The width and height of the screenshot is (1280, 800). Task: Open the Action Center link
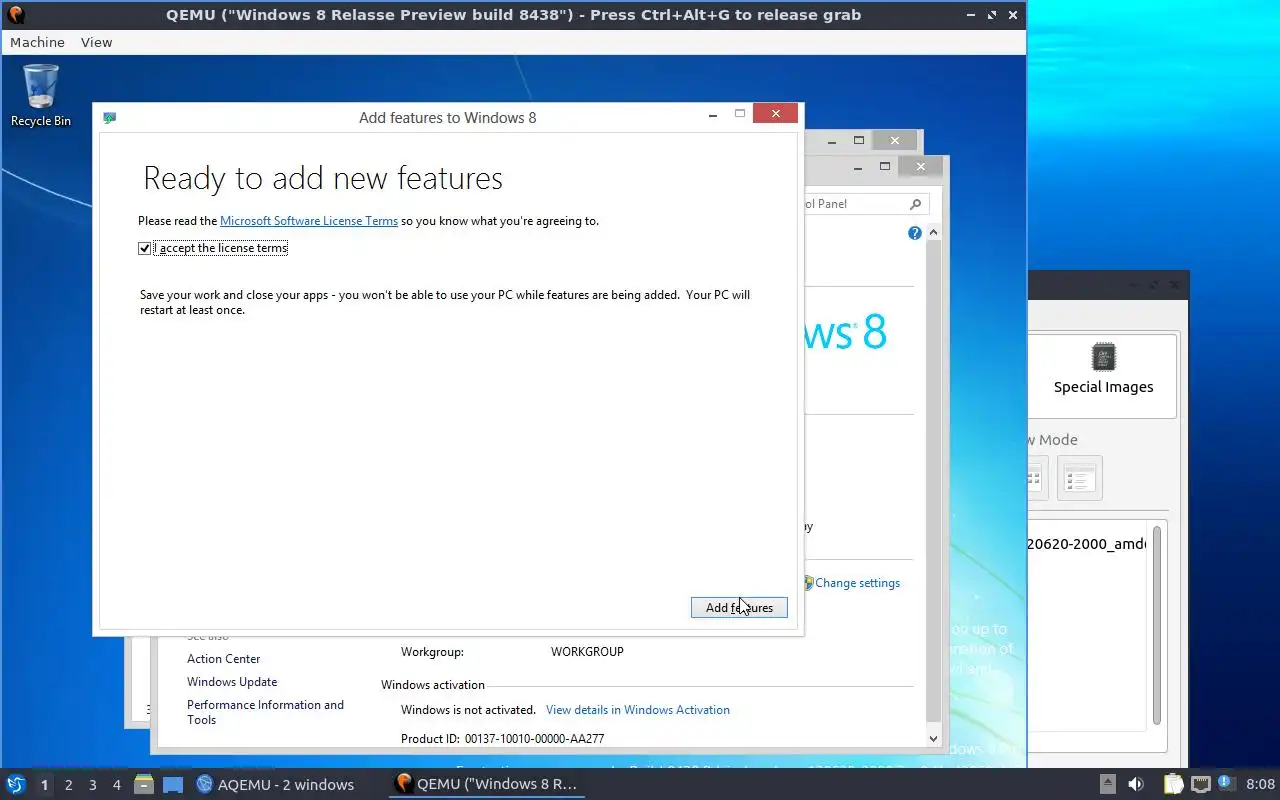click(224, 659)
